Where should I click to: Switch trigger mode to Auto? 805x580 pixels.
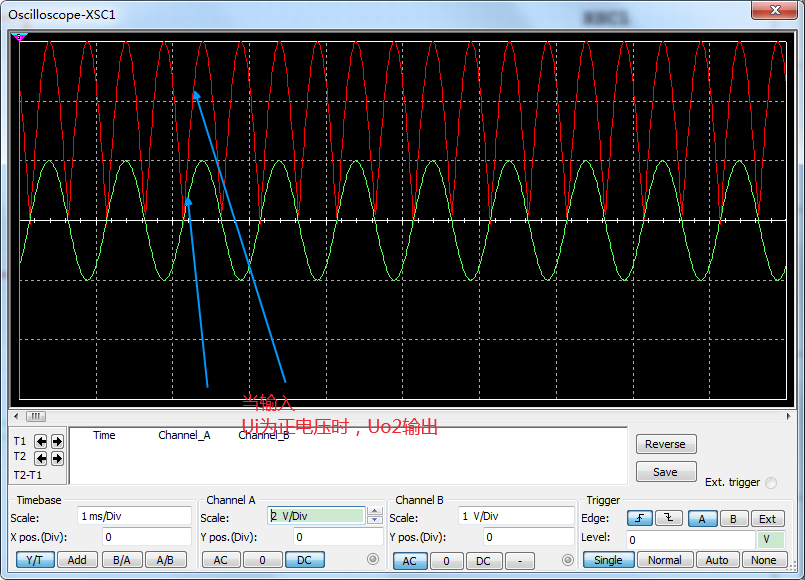(717, 560)
